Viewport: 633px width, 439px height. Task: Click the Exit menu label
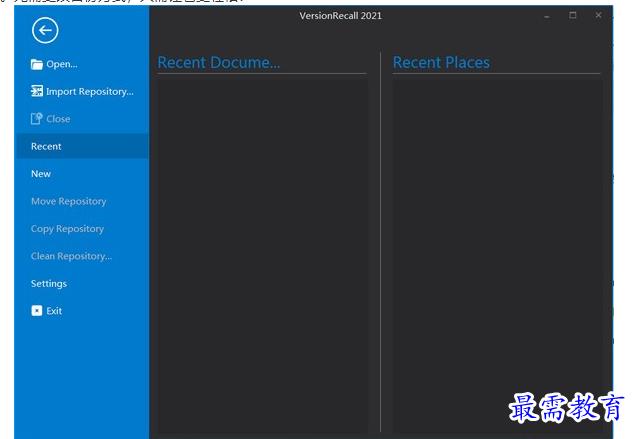(54, 311)
